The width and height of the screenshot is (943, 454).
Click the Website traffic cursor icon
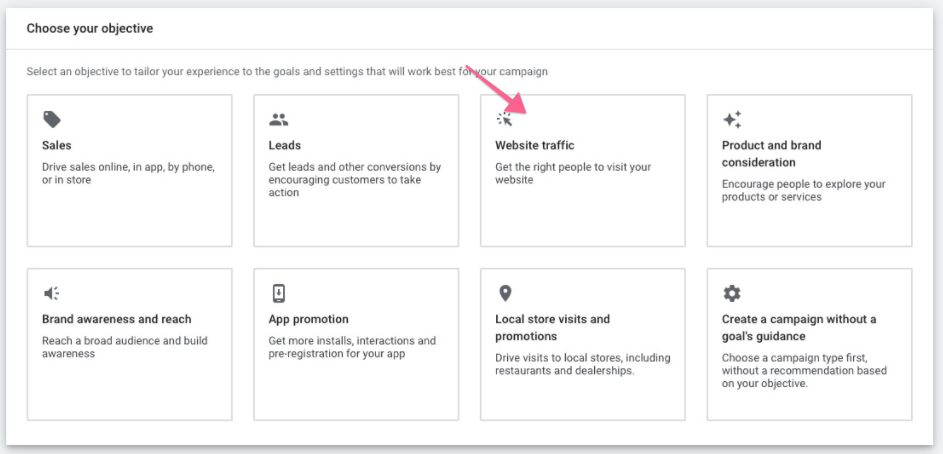click(504, 120)
